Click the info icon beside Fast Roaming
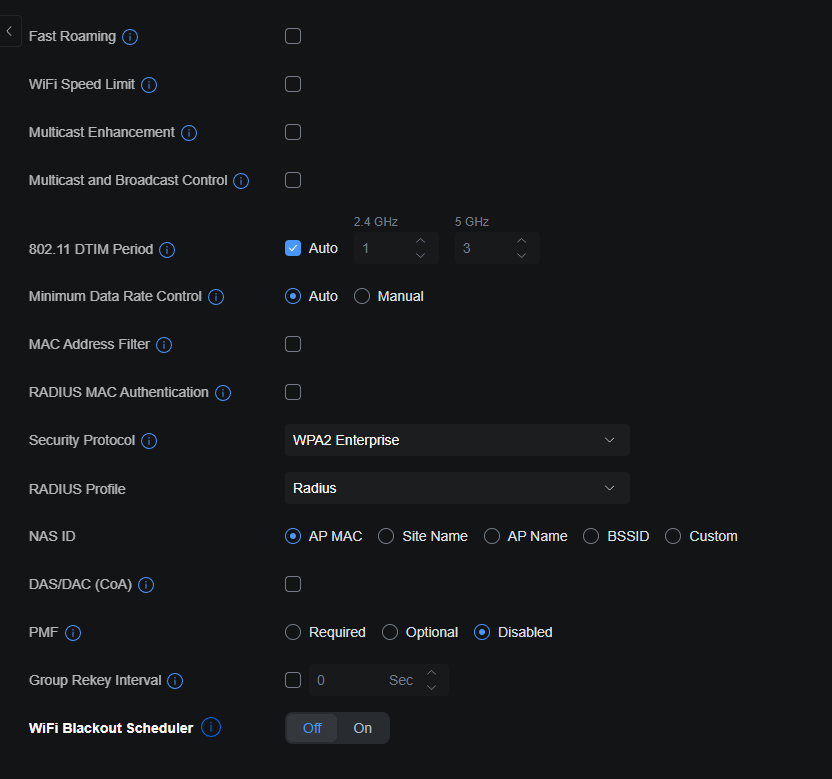The height and width of the screenshot is (779, 832). pos(130,37)
